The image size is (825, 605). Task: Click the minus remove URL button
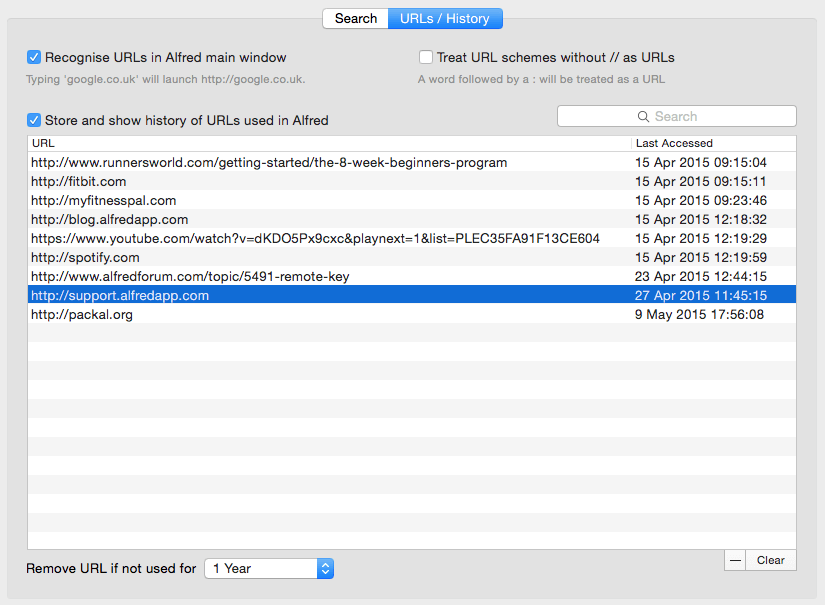735,560
